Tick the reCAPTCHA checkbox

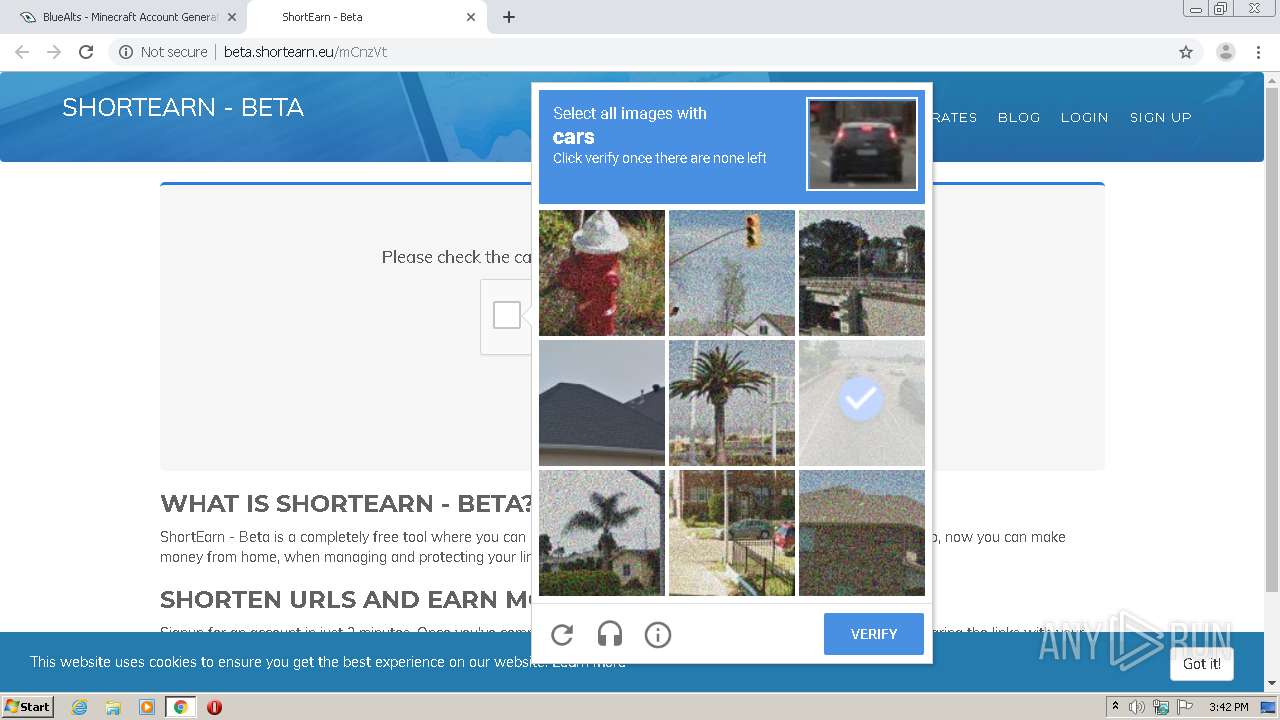click(507, 315)
